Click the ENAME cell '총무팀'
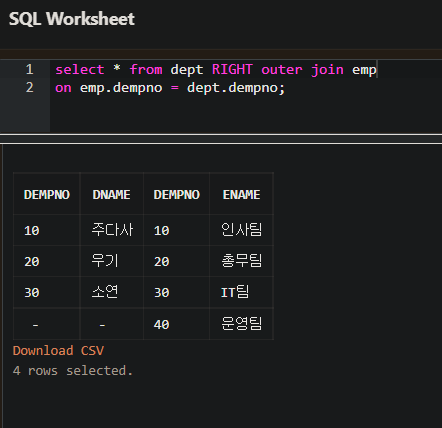442x428 pixels. [242, 261]
